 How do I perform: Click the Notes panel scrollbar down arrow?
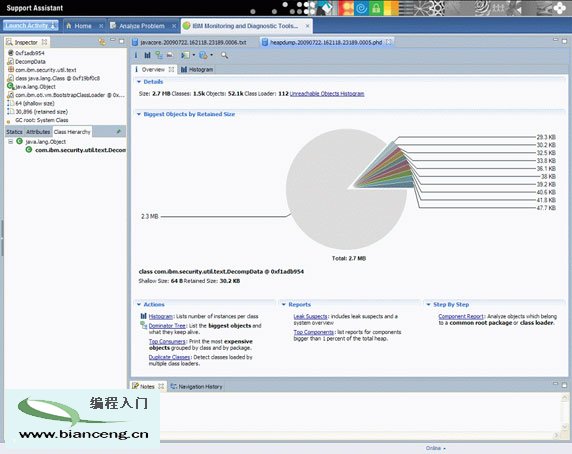tap(565, 426)
